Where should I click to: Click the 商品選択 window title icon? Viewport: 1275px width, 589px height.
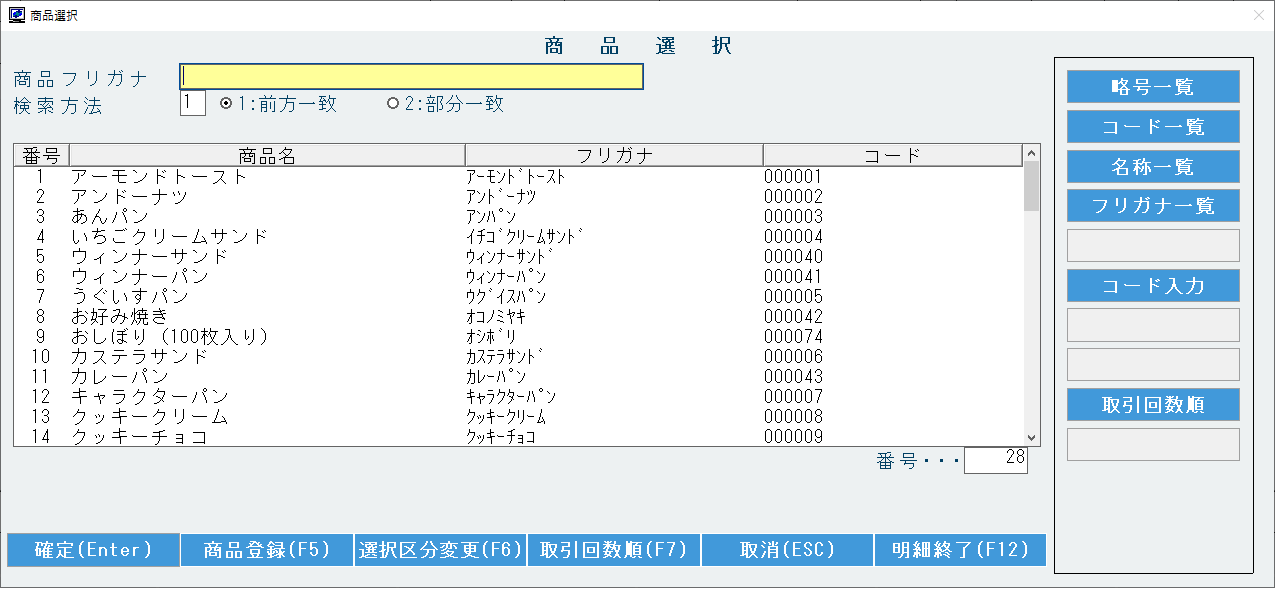pyautogui.click(x=17, y=15)
